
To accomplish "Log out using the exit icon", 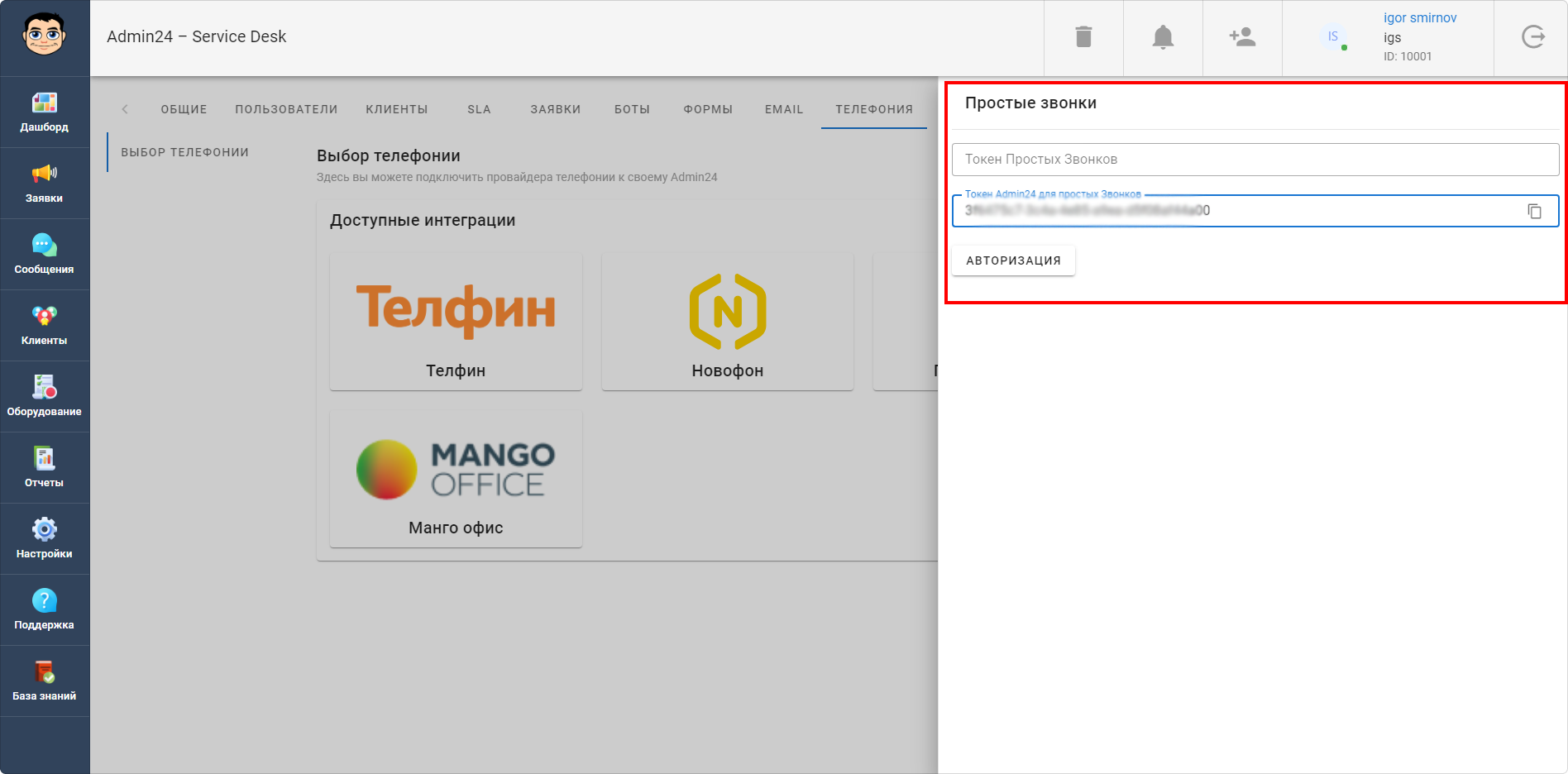I will [x=1533, y=37].
